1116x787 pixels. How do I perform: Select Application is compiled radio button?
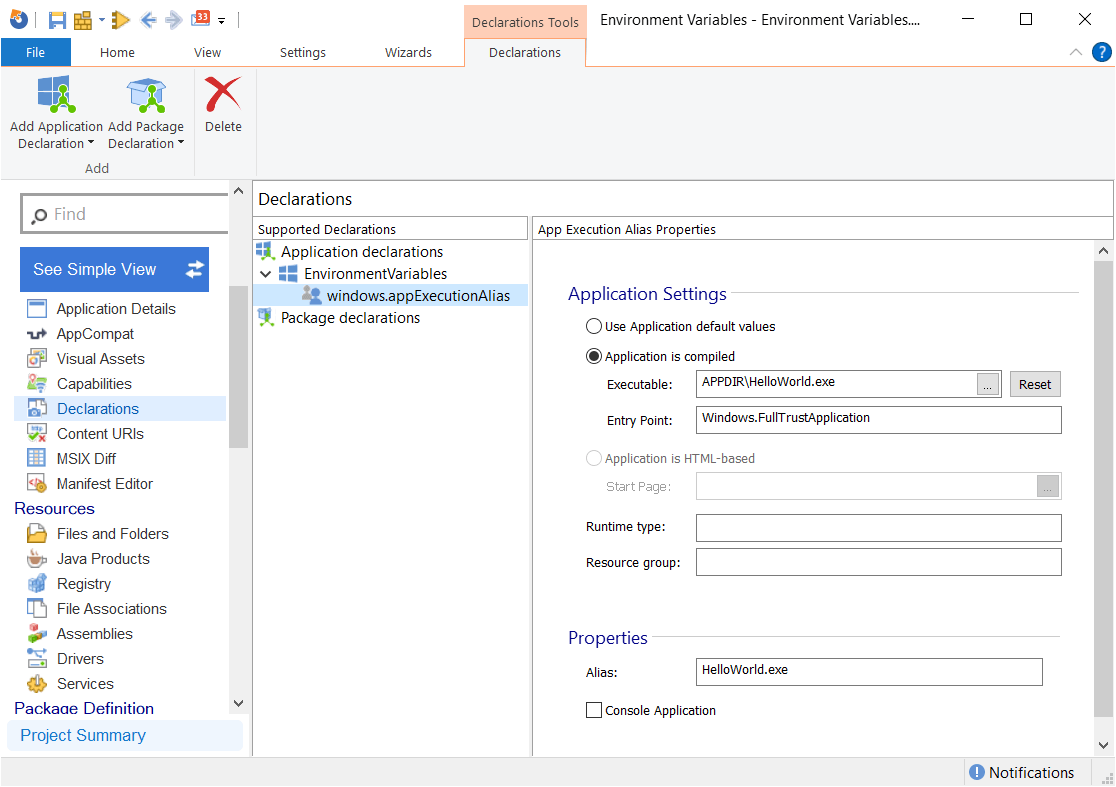coord(594,357)
